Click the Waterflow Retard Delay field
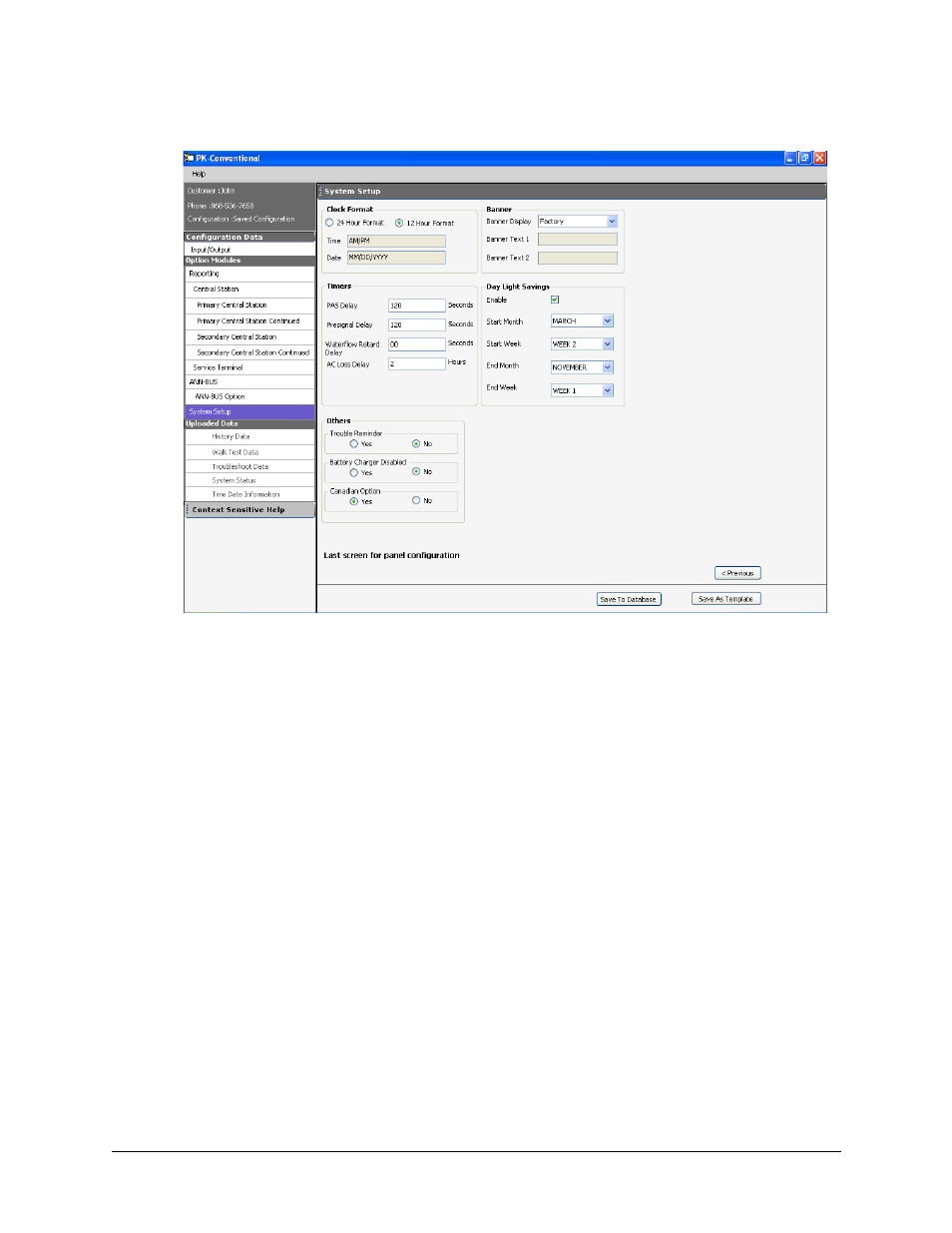Viewport: 952px width, 1233px height. point(416,344)
